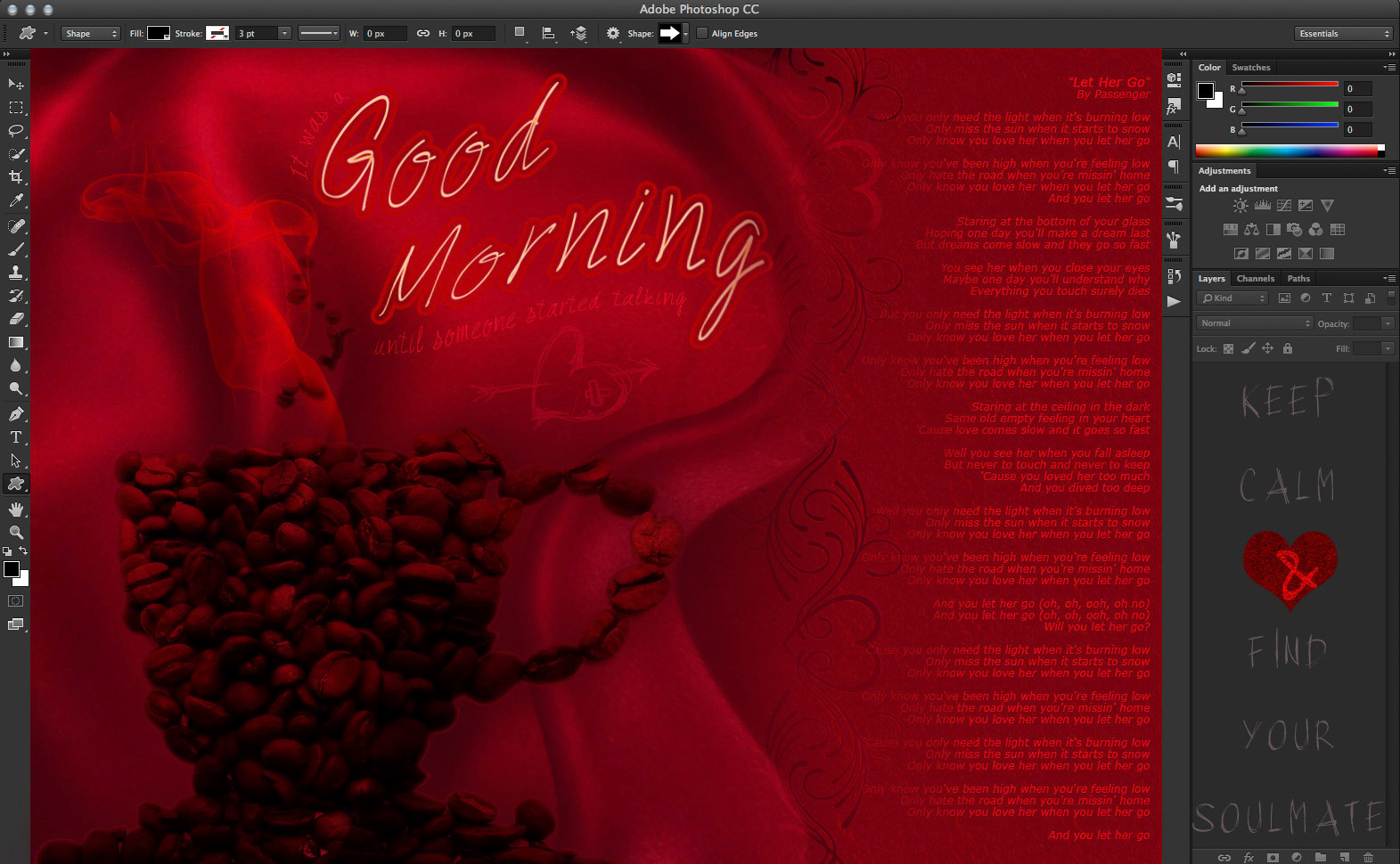Toggle the shape layer filter
This screenshot has height=864, width=1400.
1348,298
